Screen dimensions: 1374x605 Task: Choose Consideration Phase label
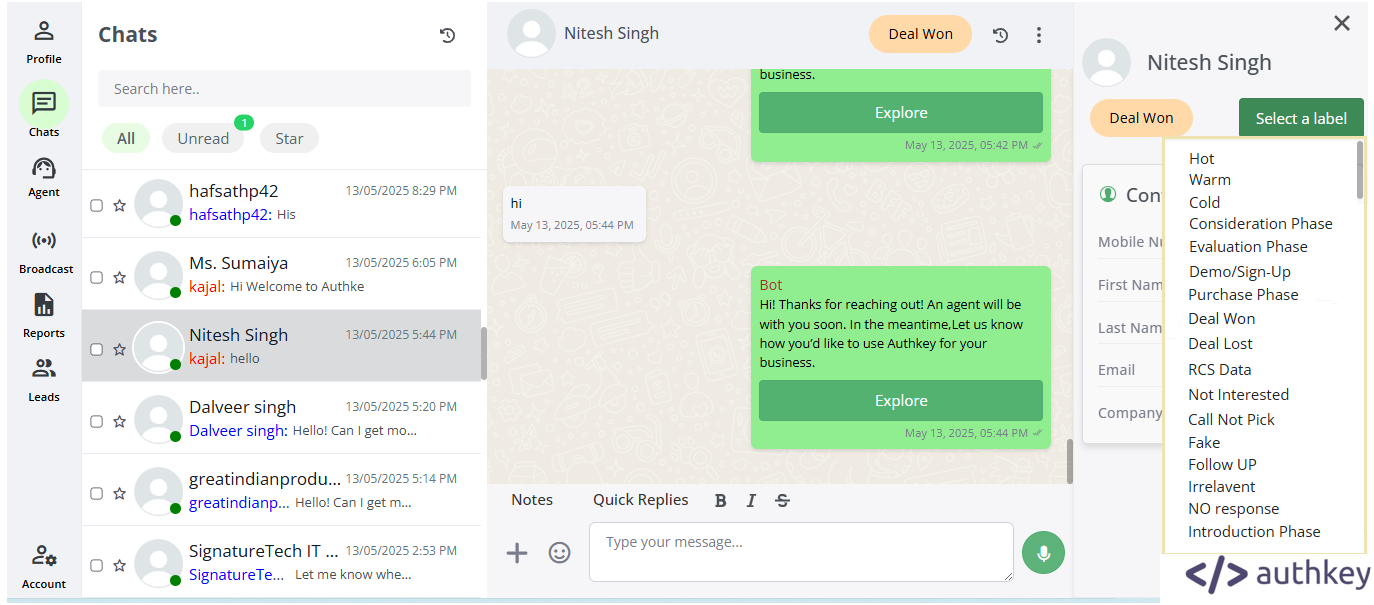[x=1260, y=224]
